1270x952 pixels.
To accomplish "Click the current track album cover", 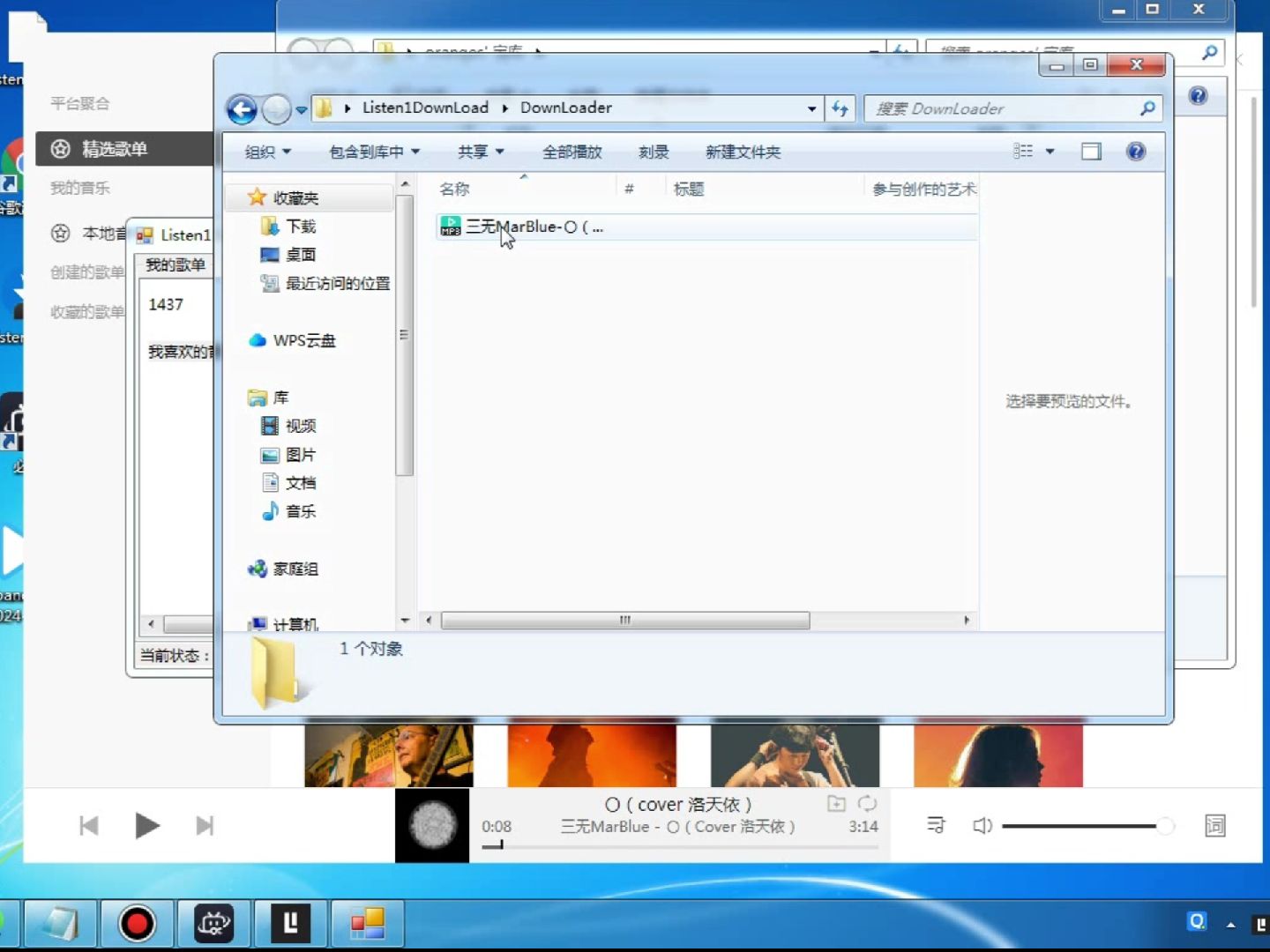I will tap(432, 826).
